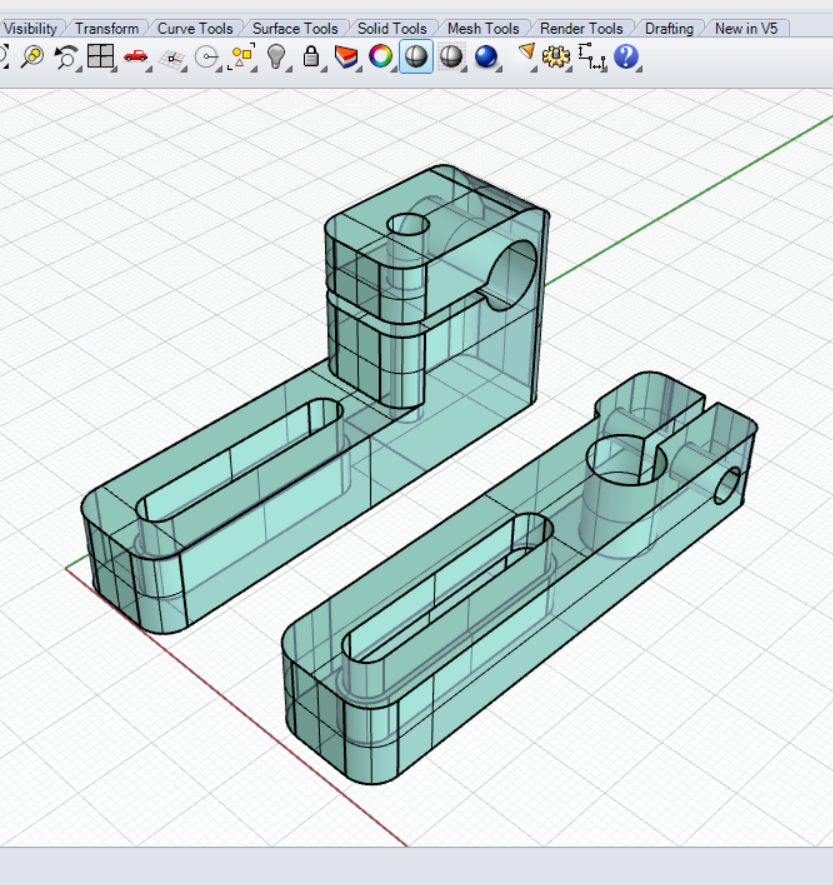Click the dimension annotation icon
Screen dimensions: 833x885
[x=590, y=57]
